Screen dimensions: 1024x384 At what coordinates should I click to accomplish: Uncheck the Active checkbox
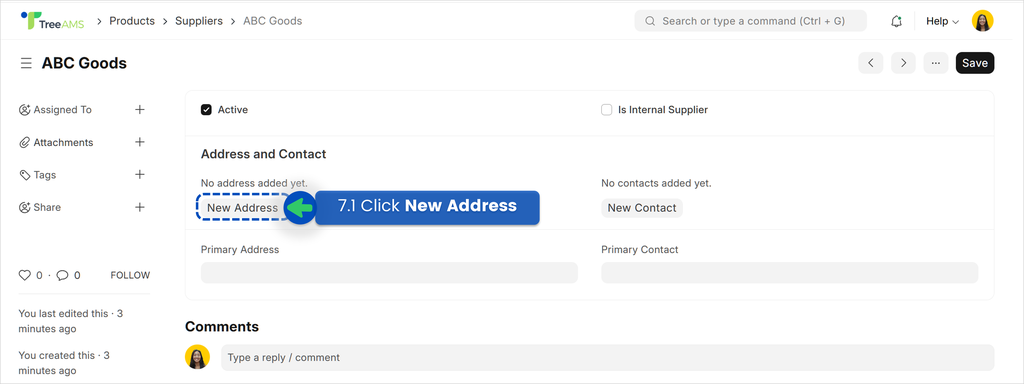pos(206,110)
